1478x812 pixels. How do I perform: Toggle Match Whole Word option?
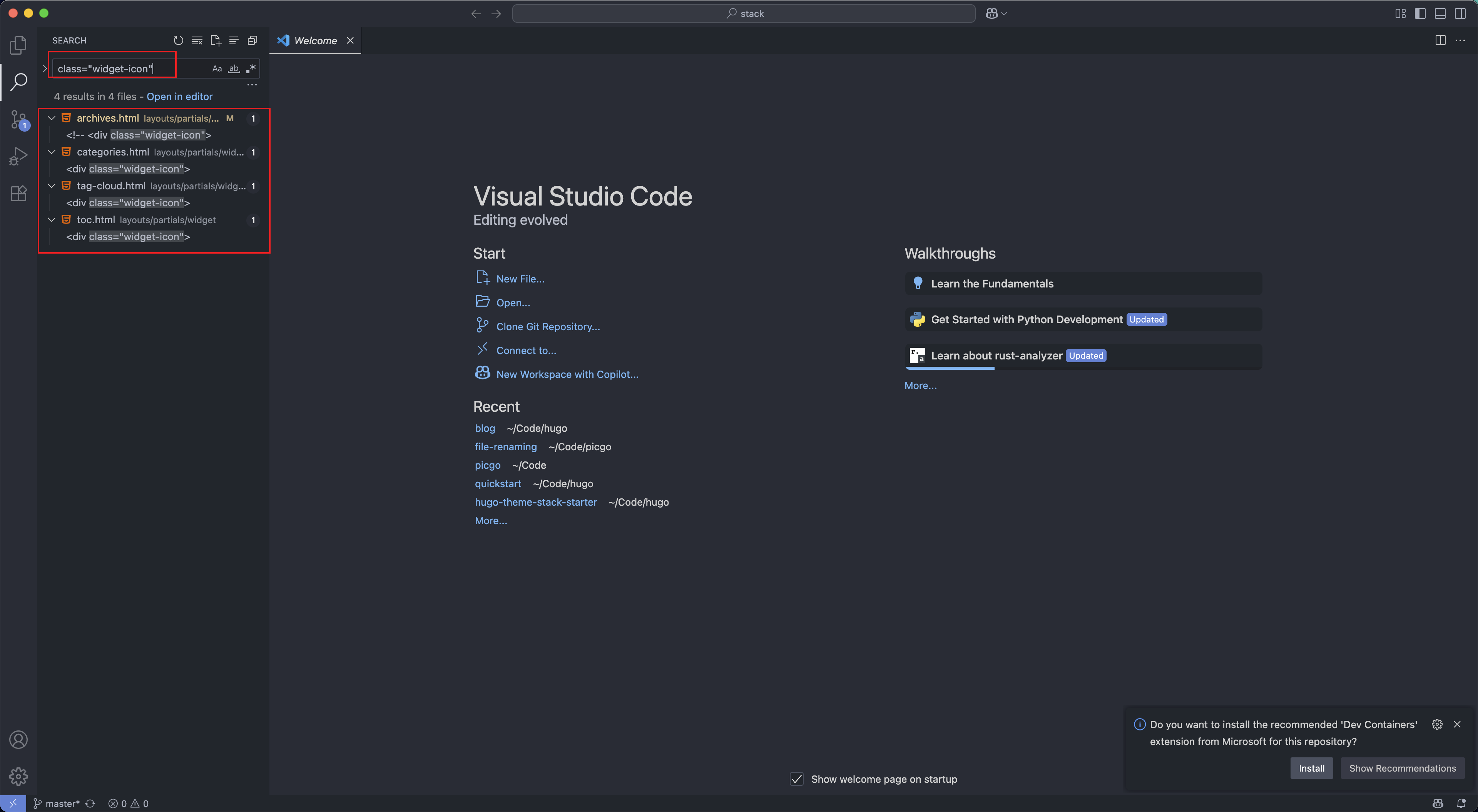click(234, 69)
